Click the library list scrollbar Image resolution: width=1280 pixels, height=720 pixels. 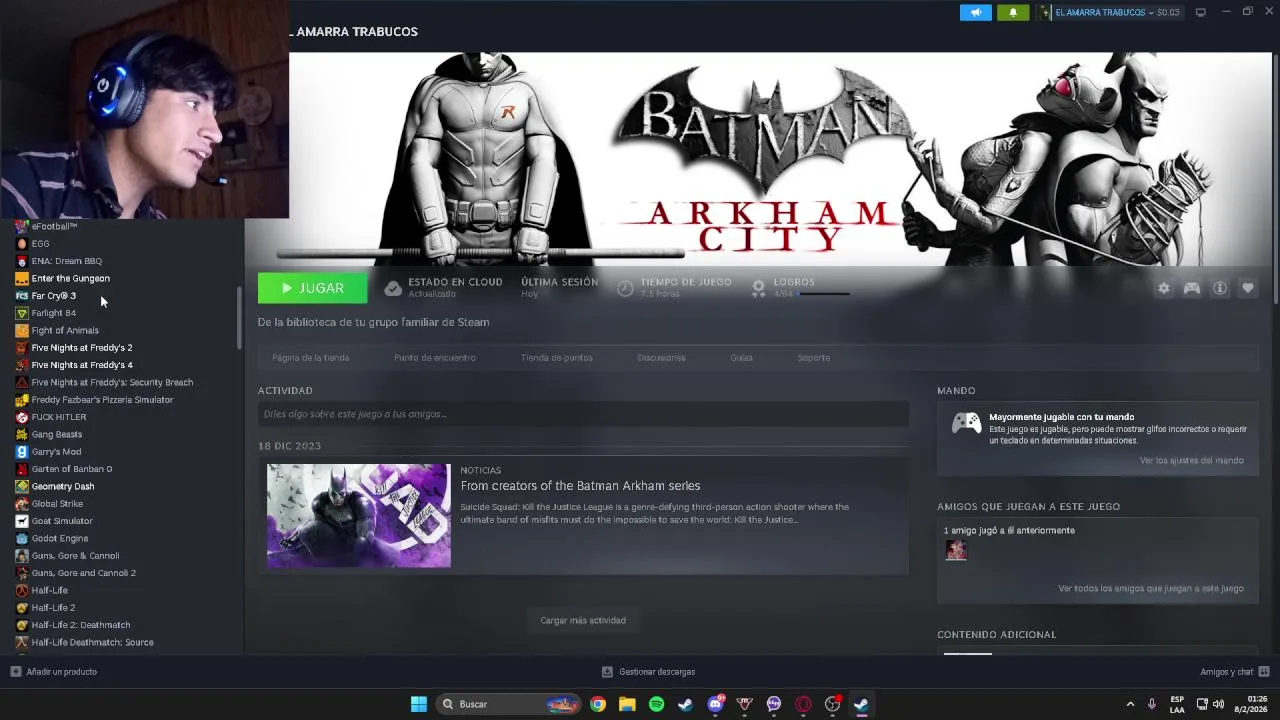239,318
